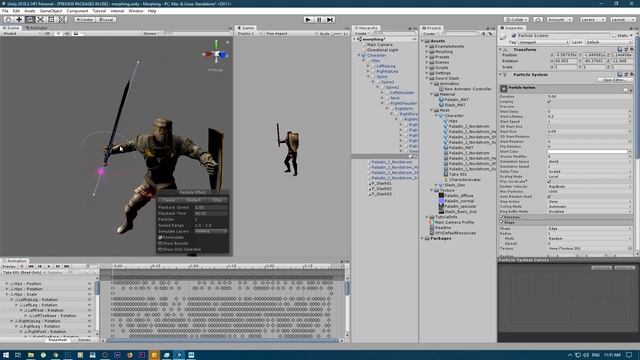Open the Component menu
Screen dimensions: 640x360
77,11
